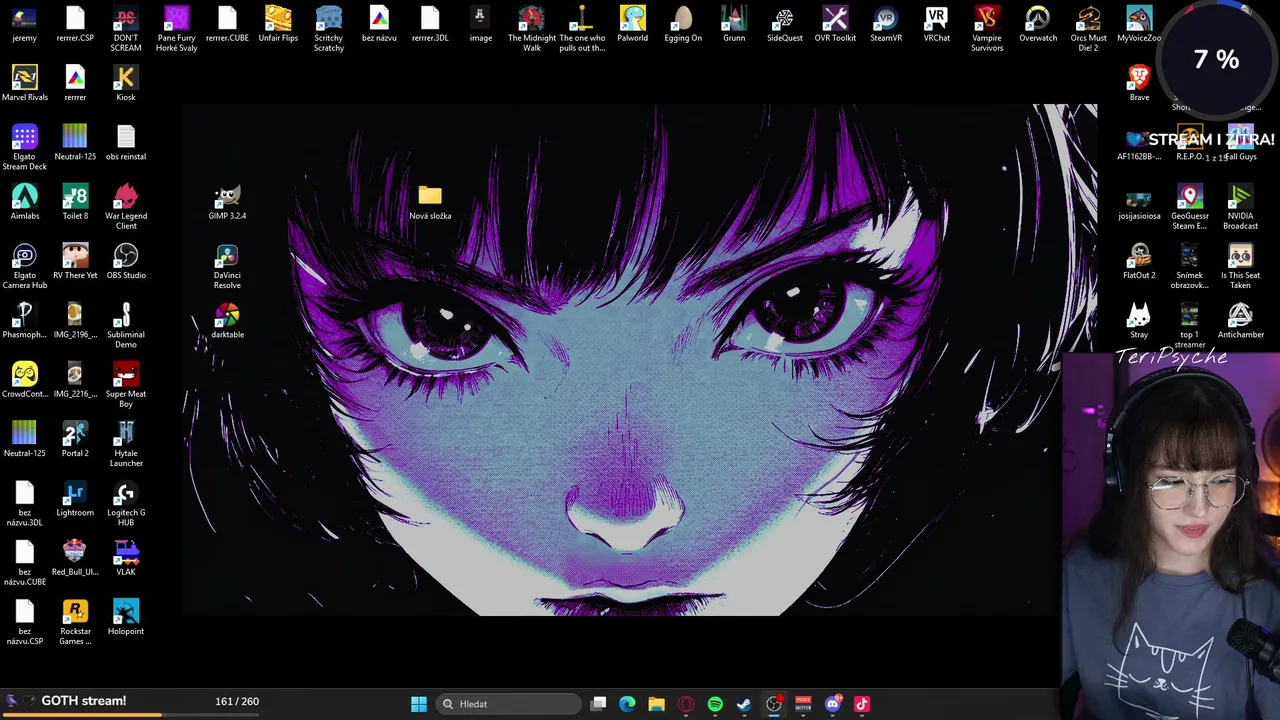Screen dimensions: 1280x720
Task: Select the Toilet 8 icon
Action: (75, 201)
